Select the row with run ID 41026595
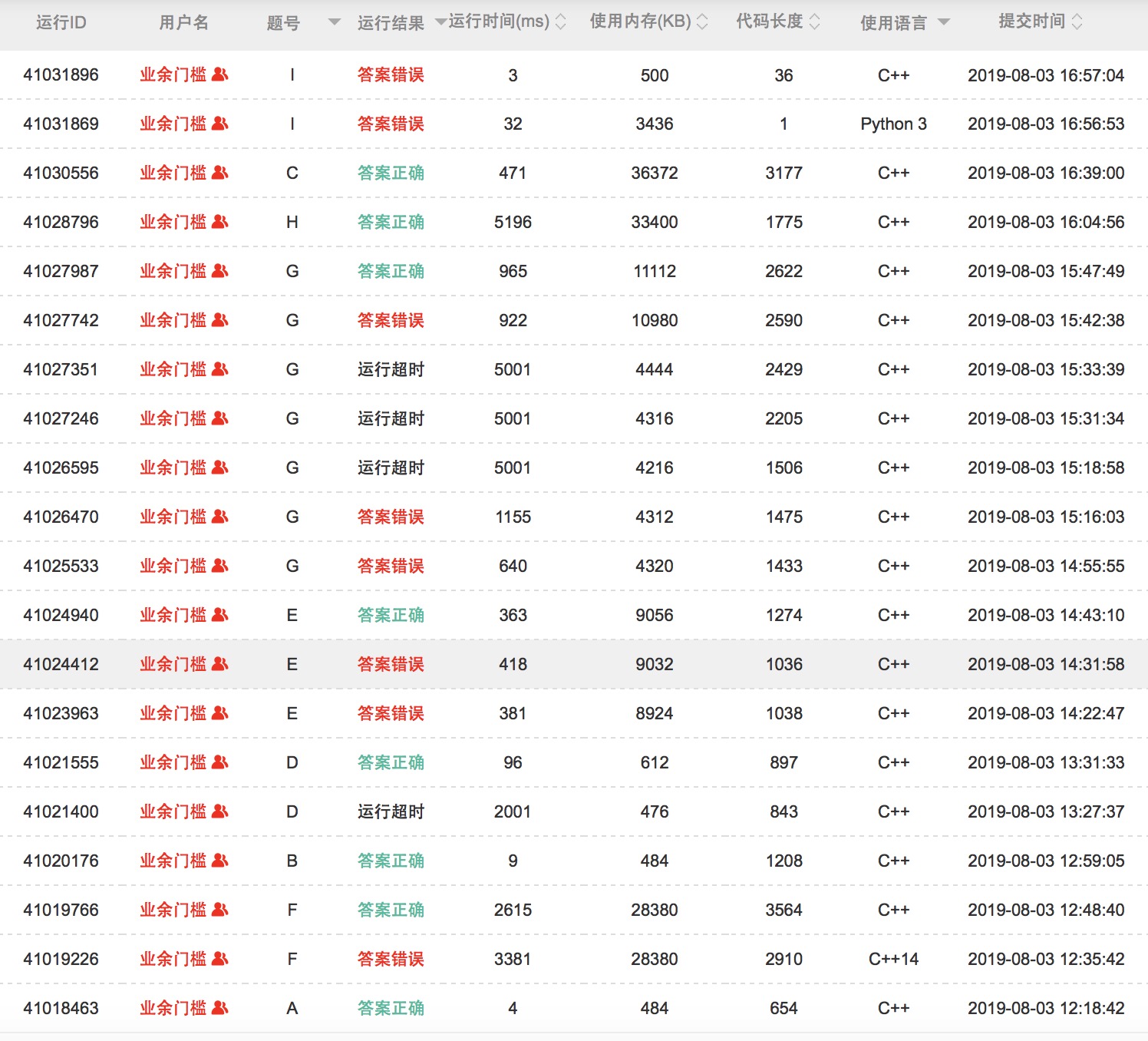This screenshot has width=1148, height=1041. (61, 468)
